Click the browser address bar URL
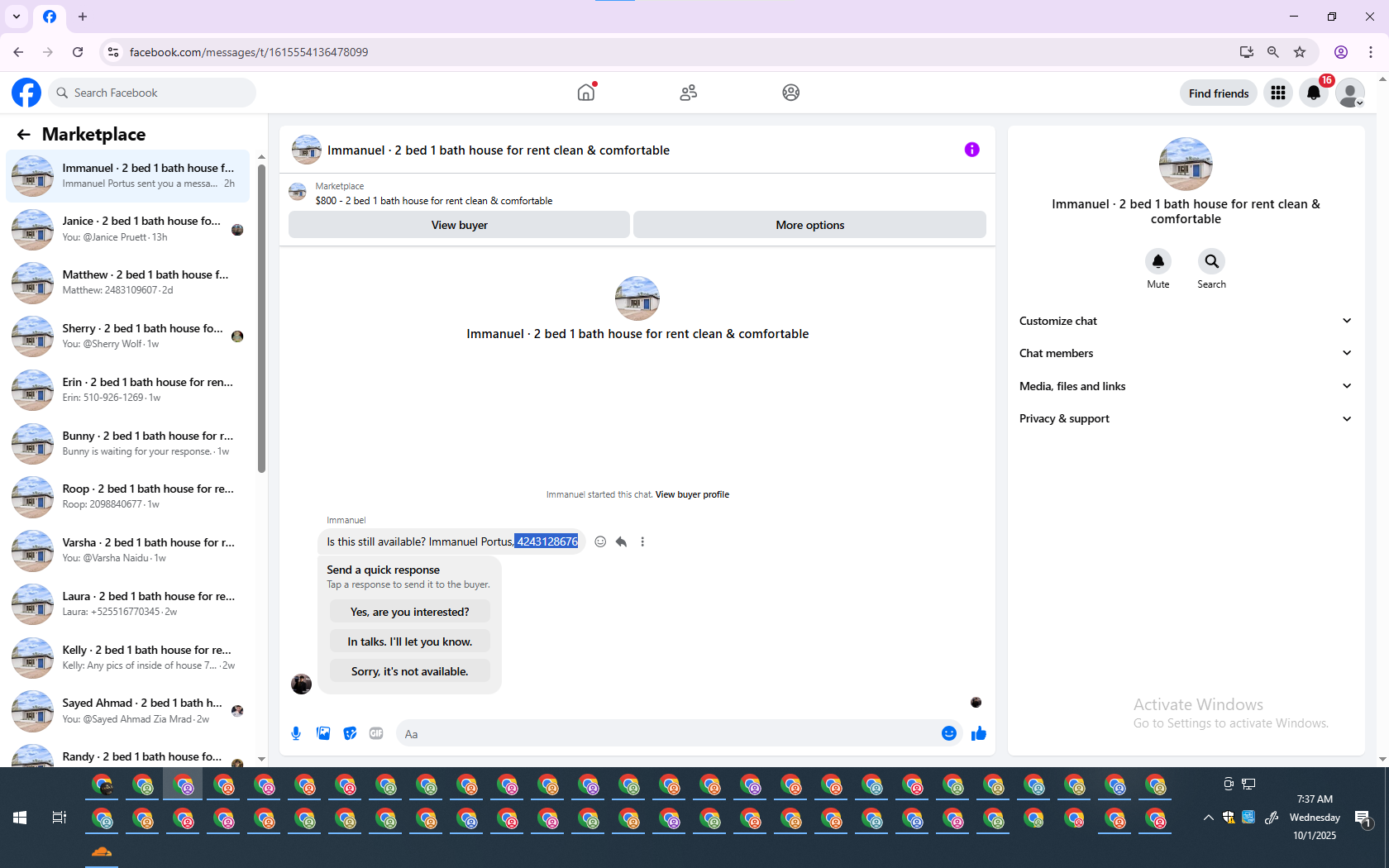 tap(249, 52)
